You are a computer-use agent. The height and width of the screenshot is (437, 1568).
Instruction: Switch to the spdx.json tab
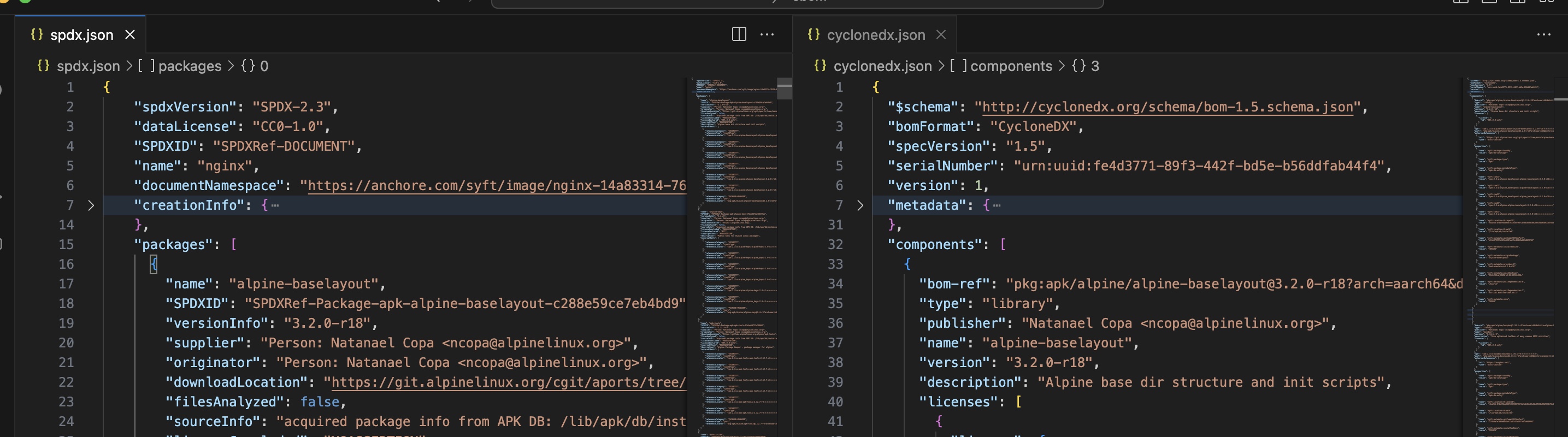pos(81,36)
